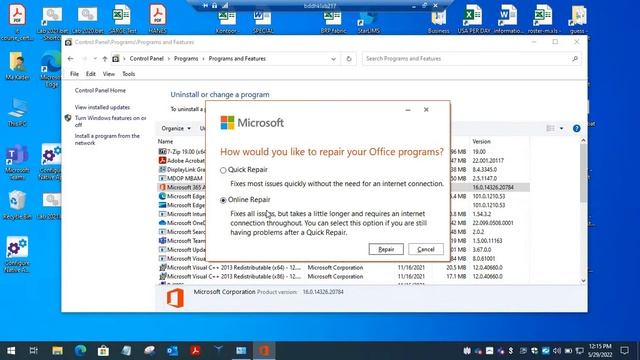Viewport: 640px width, 360px height.
Task: Open Turn Windows features on or off
Action: (110, 121)
